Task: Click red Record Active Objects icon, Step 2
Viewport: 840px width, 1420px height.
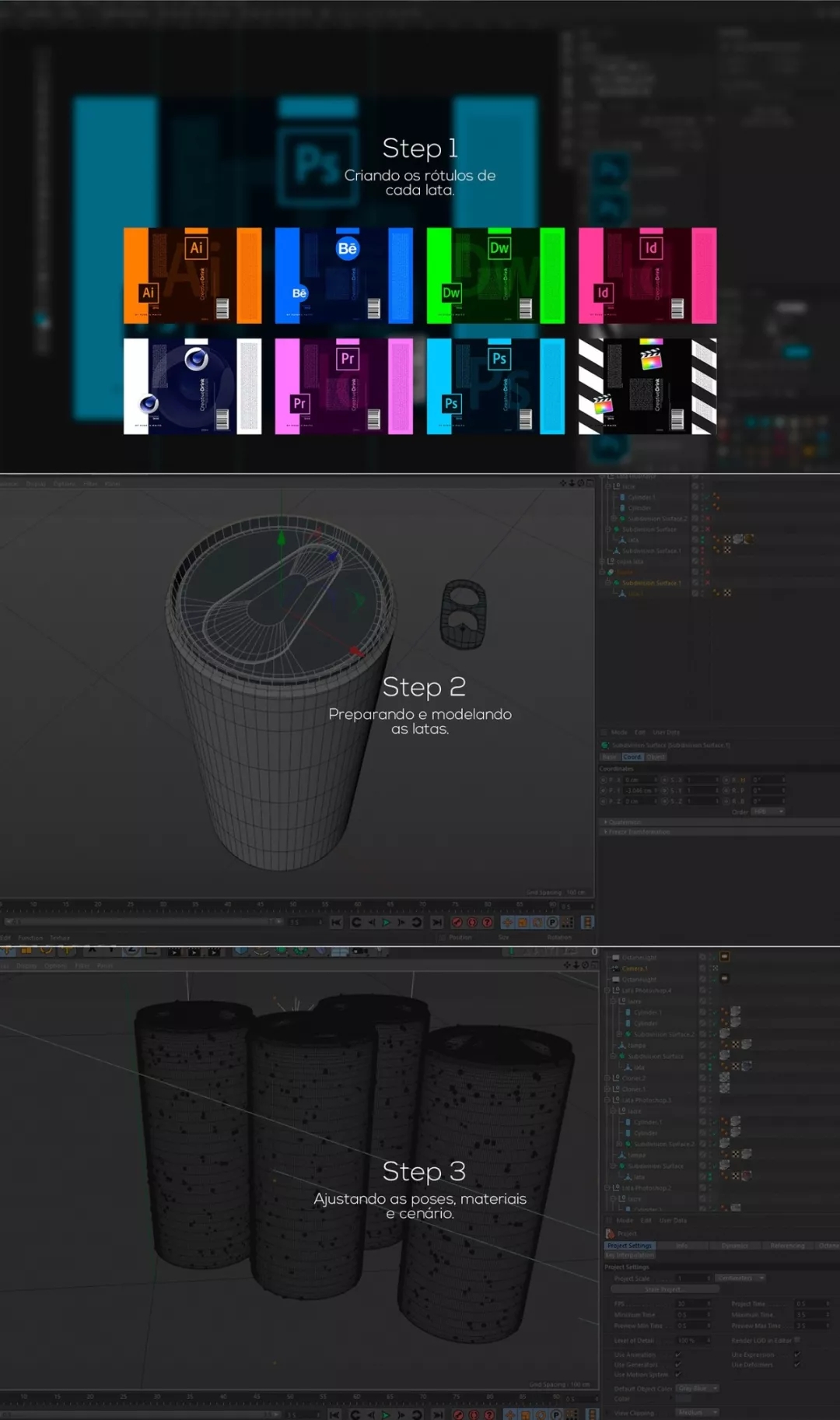Action: point(457,922)
